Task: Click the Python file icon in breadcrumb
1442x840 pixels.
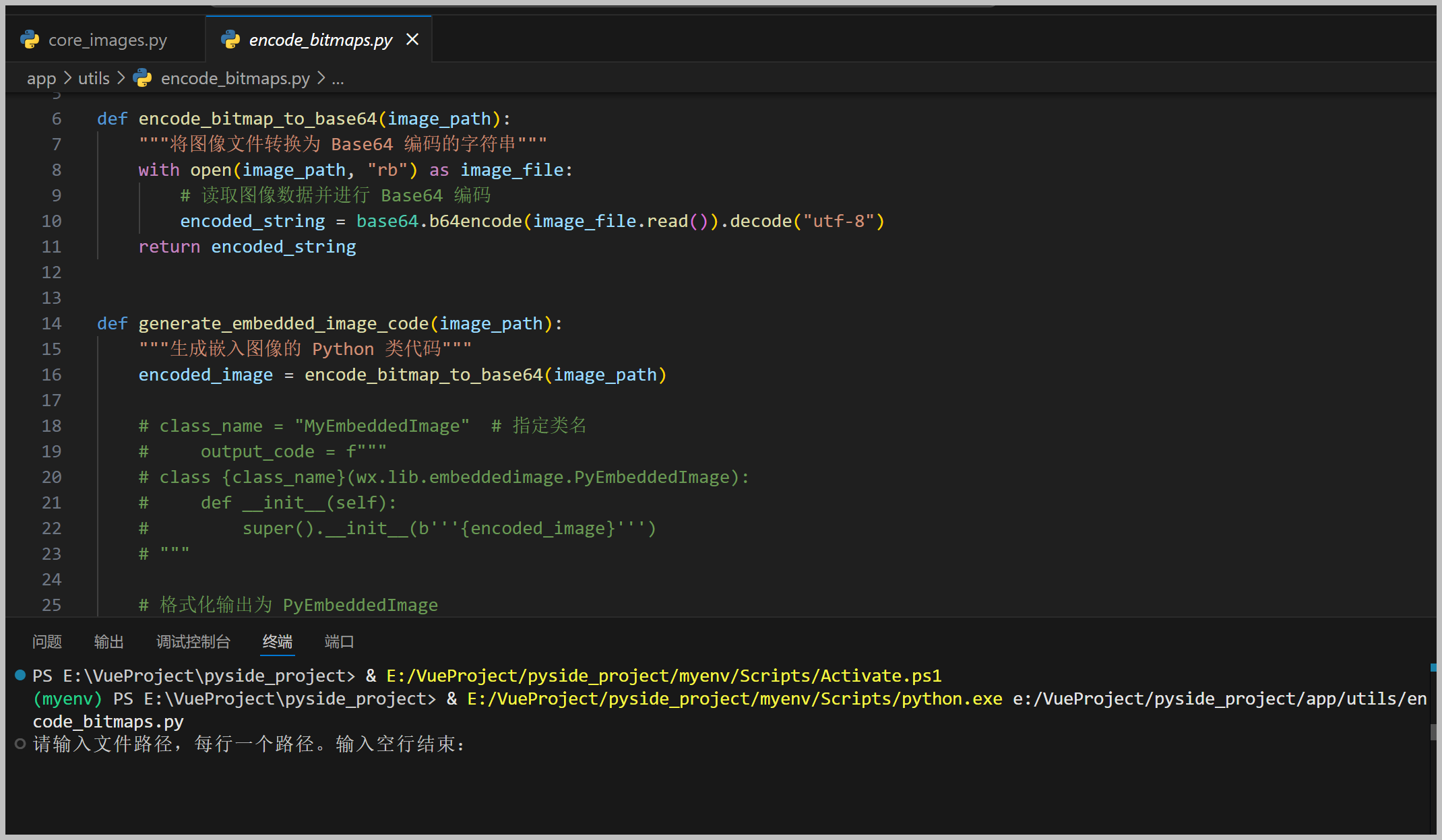Action: (143, 78)
